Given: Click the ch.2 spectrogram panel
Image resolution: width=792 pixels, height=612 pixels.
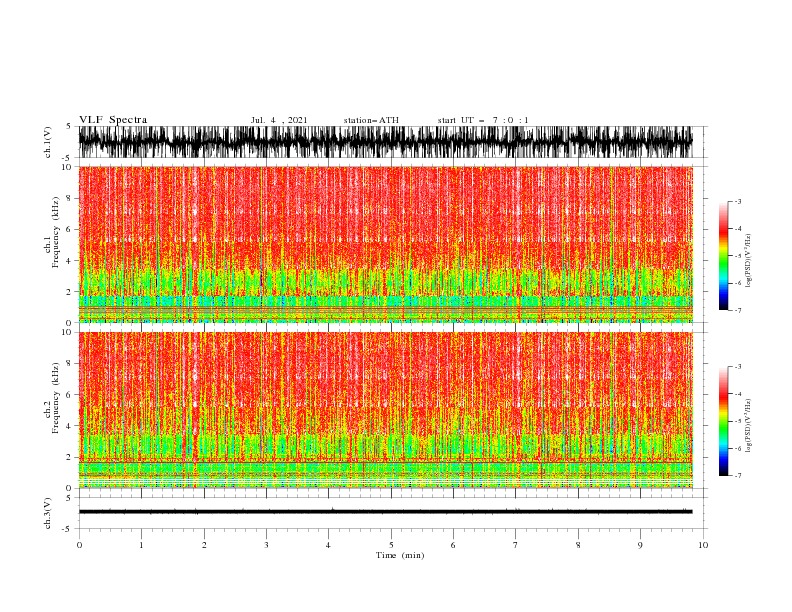Looking at the screenshot, I should pyautogui.click(x=385, y=410).
